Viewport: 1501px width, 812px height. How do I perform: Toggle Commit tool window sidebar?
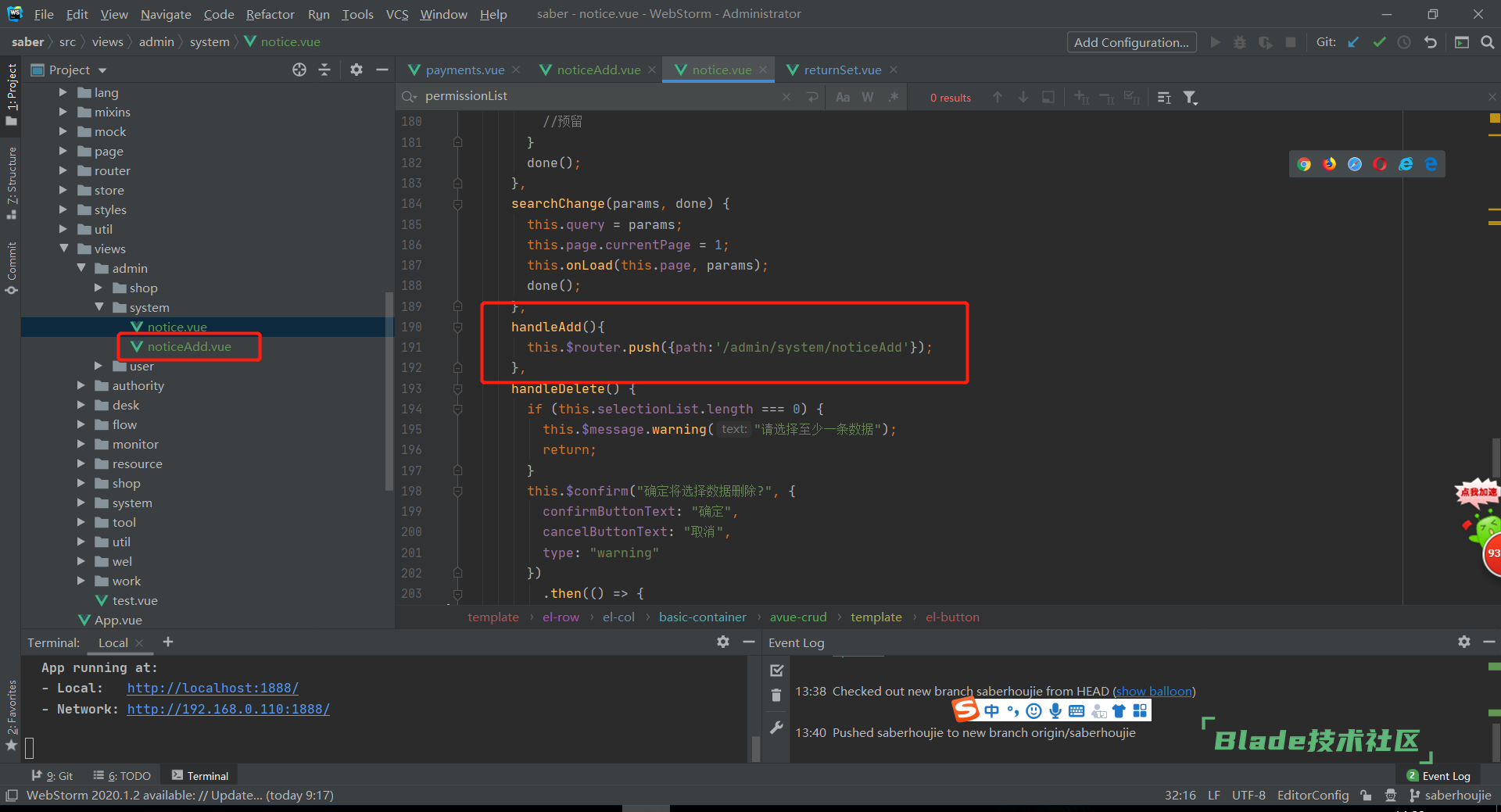point(12,268)
